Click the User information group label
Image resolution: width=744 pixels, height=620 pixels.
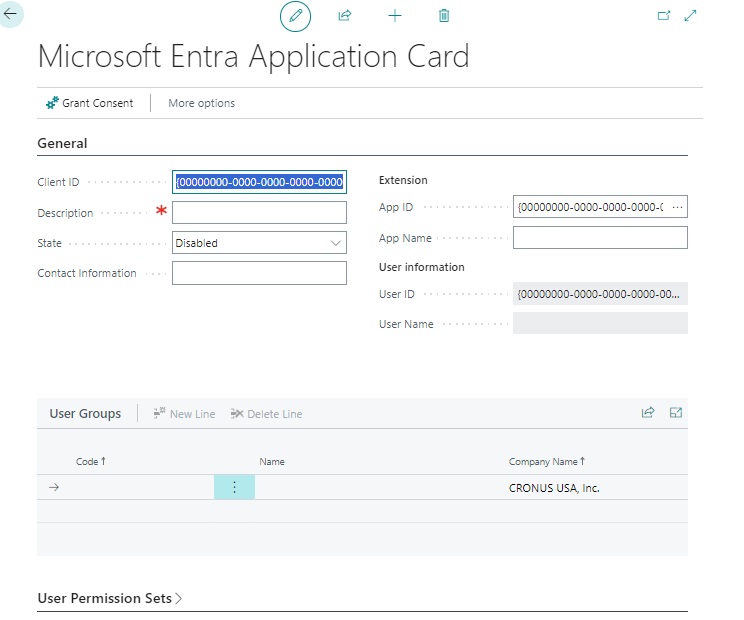[x=421, y=267]
